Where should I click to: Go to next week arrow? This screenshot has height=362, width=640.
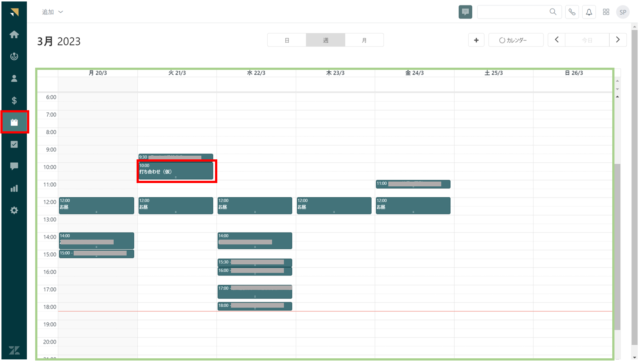(x=618, y=40)
